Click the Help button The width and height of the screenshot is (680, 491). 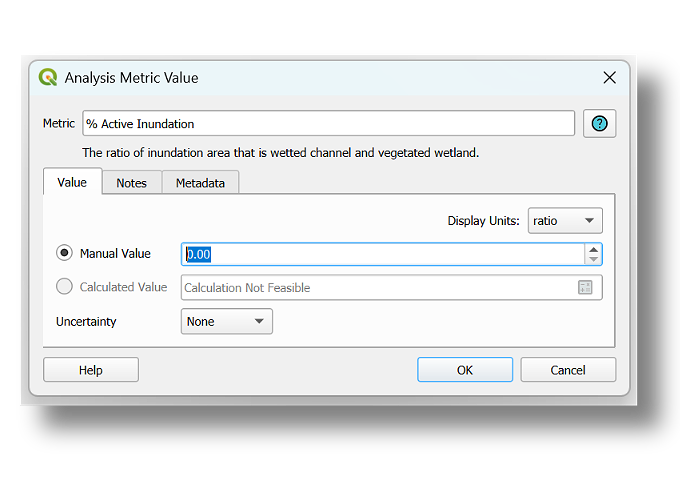(91, 370)
